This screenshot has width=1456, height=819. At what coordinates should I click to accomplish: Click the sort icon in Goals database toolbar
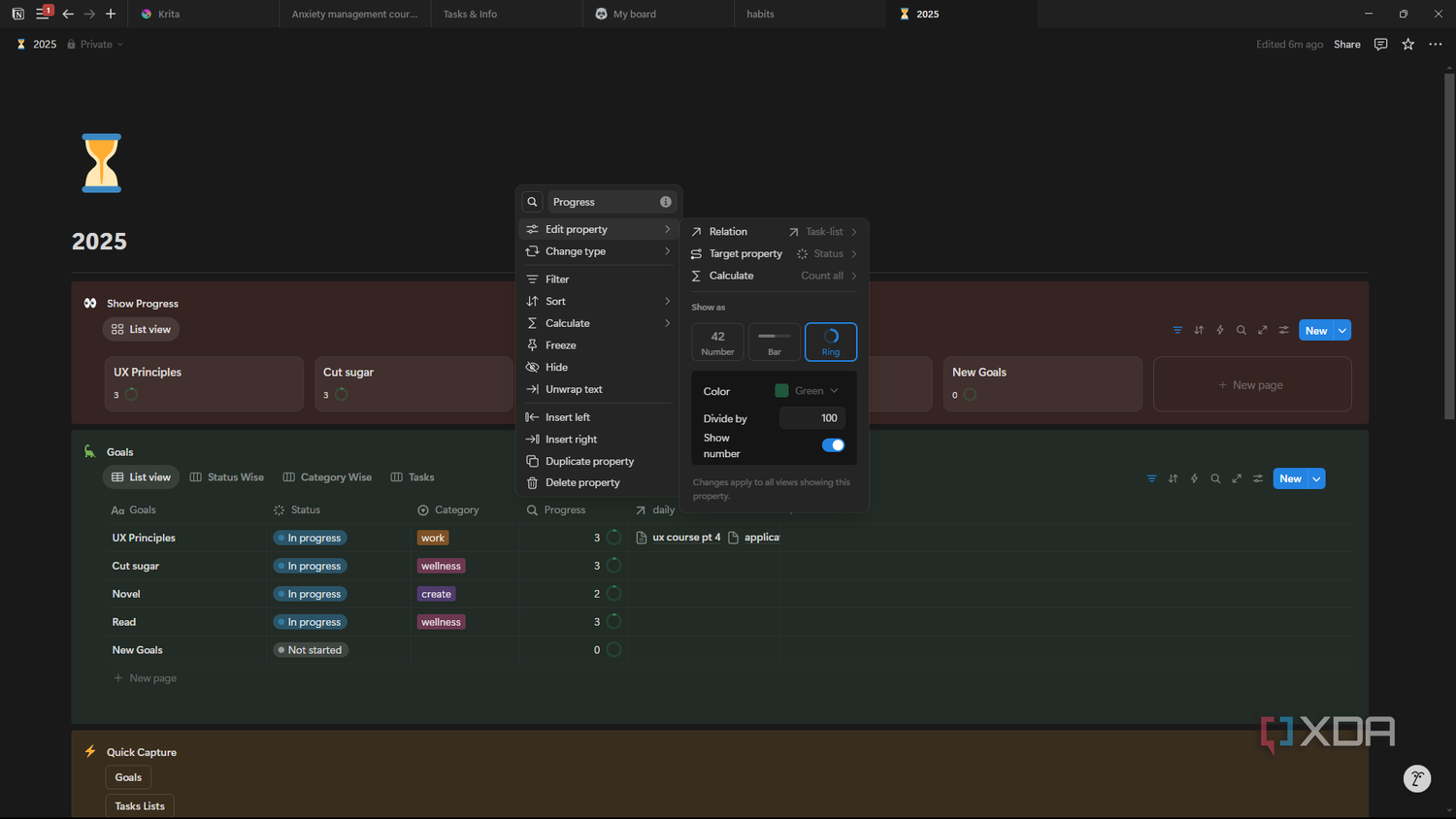1173,478
